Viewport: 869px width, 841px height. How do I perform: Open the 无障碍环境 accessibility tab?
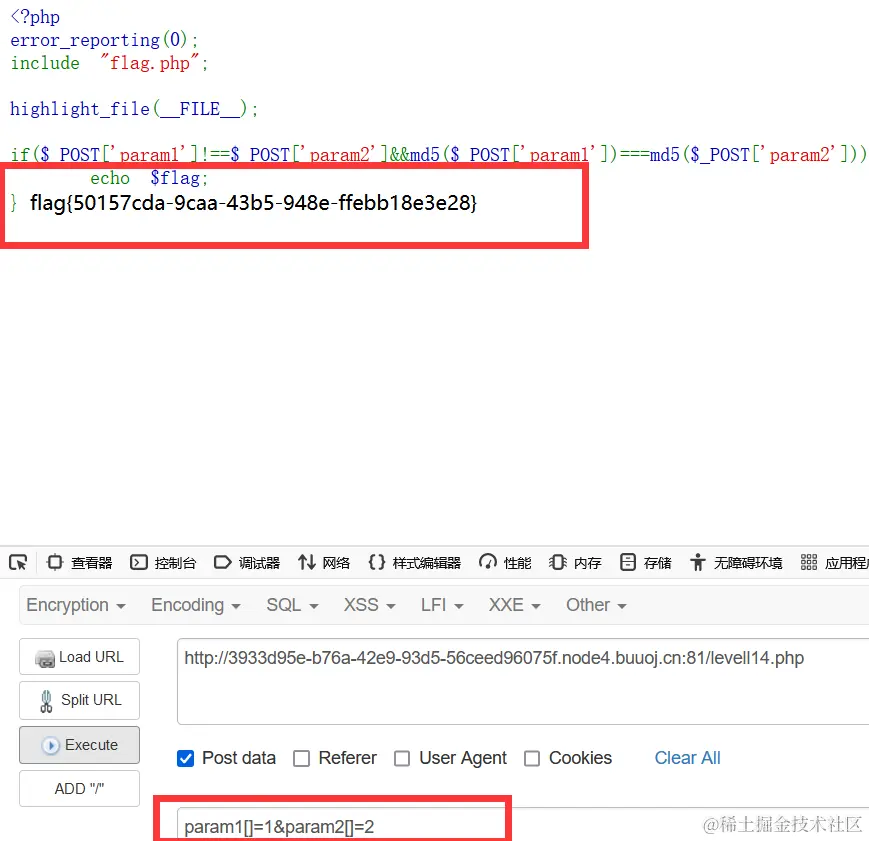point(735,563)
